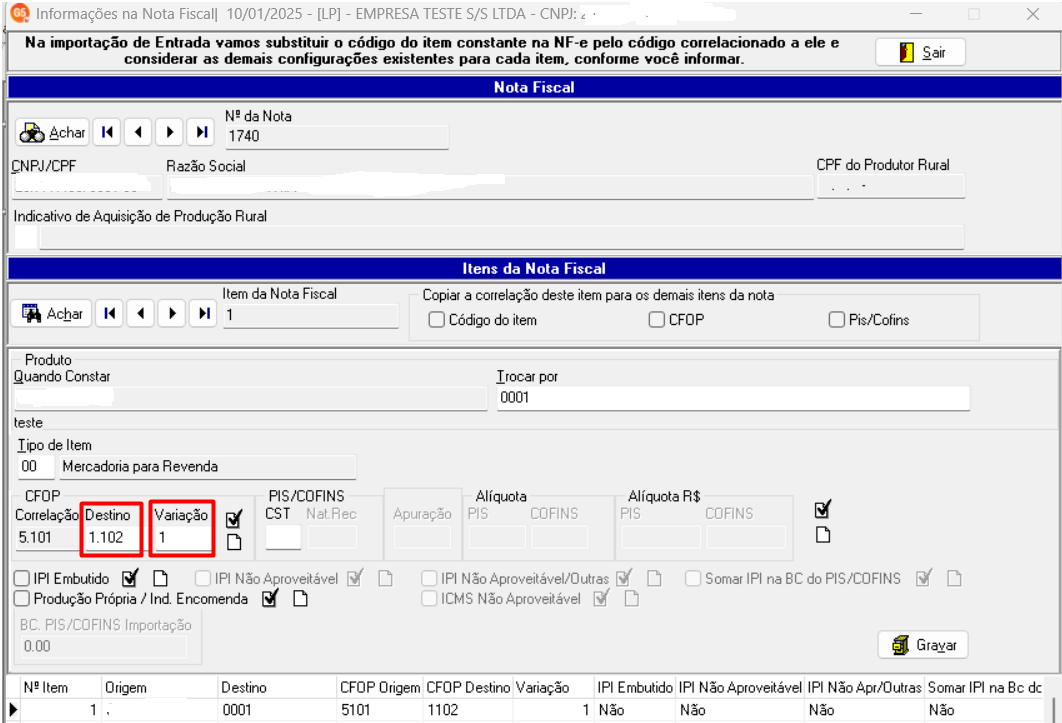1062x723 pixels.
Task: Go to previous nota fiscal record
Action: click(138, 132)
